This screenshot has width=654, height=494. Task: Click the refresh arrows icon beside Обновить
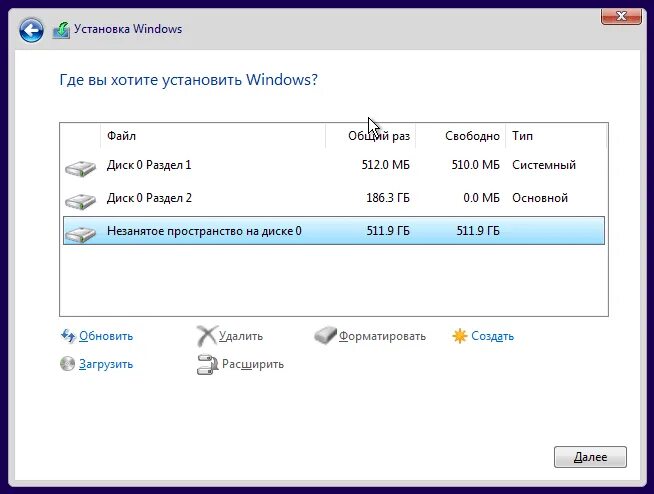tap(68, 336)
